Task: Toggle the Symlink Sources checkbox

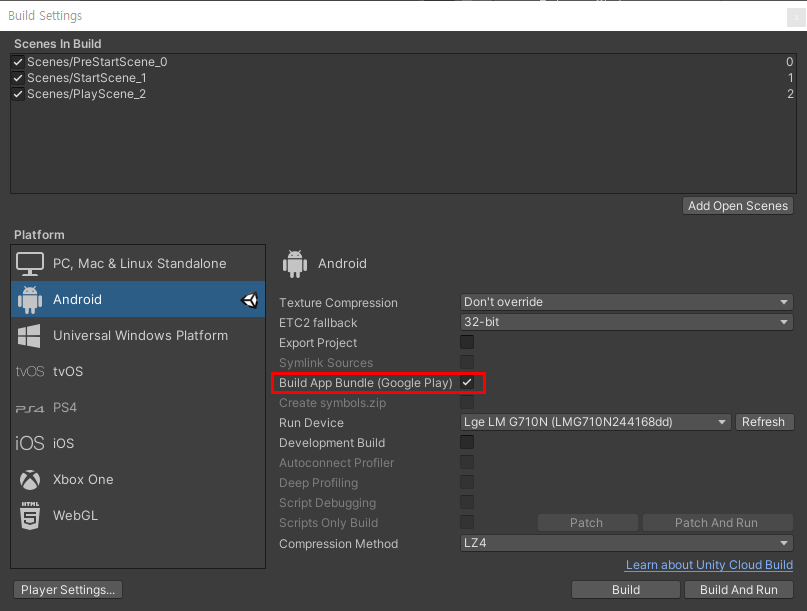Action: click(x=467, y=362)
